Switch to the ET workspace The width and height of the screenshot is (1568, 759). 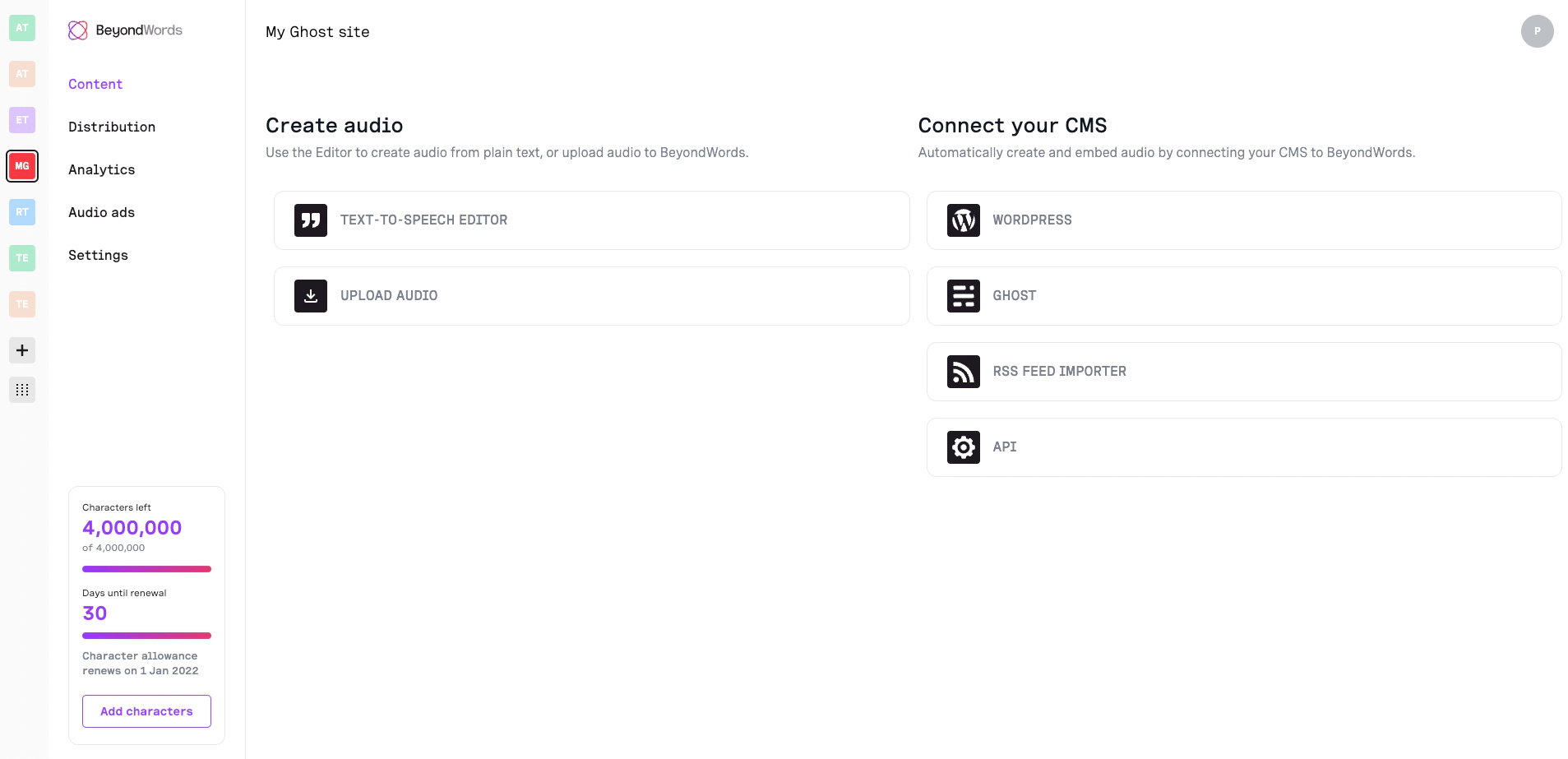[x=22, y=120]
